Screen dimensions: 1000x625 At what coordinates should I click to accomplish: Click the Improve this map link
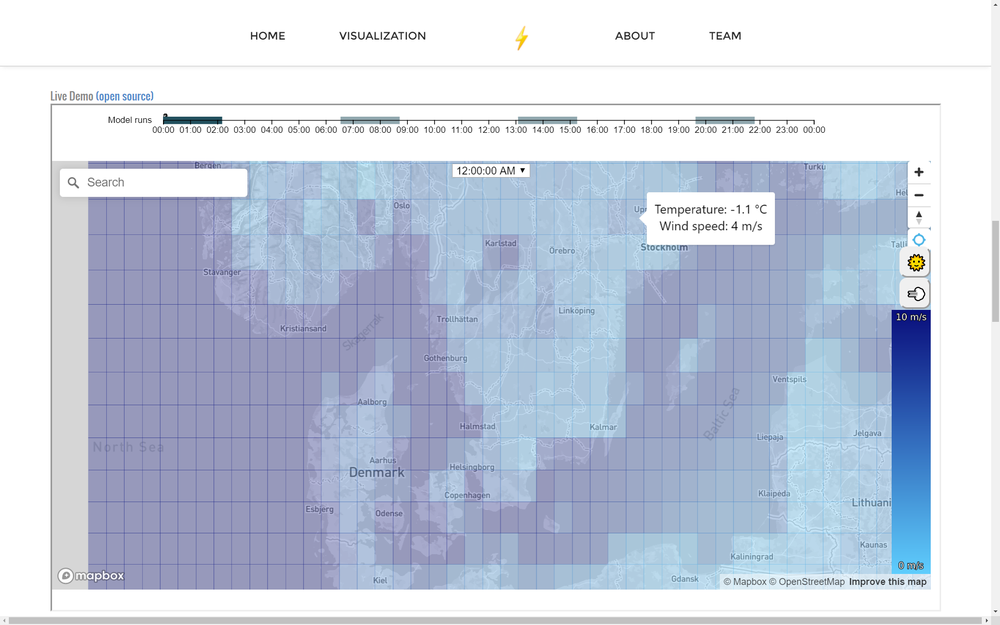pyautogui.click(x=888, y=582)
